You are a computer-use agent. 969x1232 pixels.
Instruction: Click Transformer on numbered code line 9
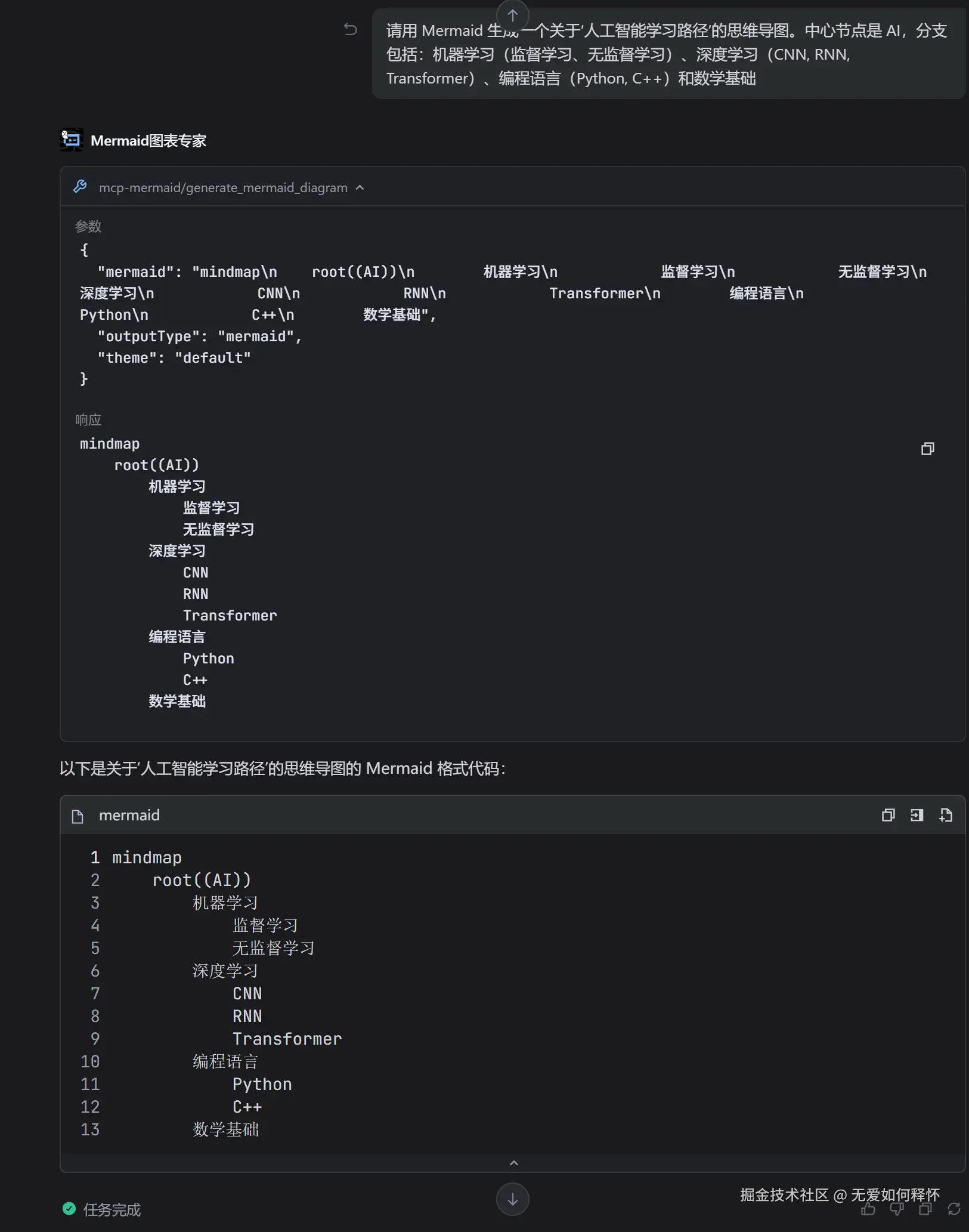pyautogui.click(x=287, y=1039)
